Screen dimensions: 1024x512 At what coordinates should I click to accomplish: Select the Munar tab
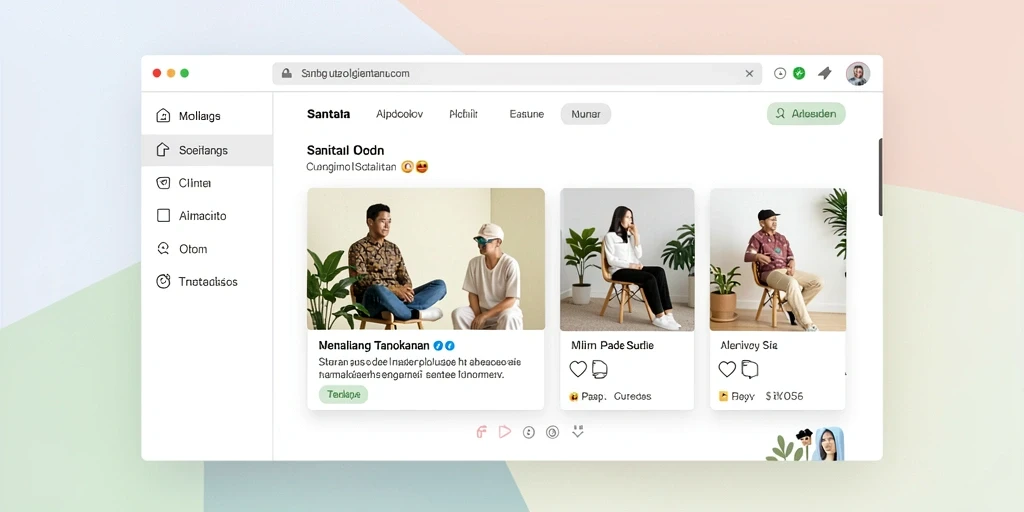pyautogui.click(x=586, y=114)
